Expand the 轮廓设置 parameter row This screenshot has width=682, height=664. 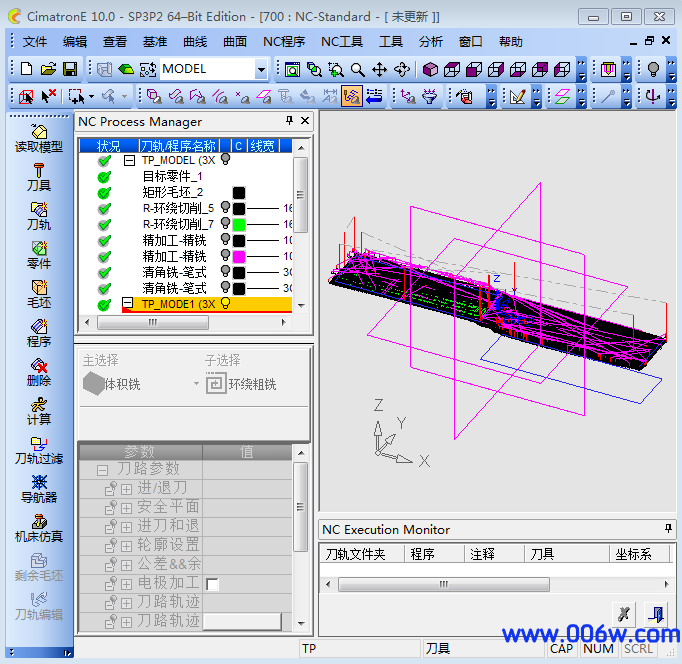point(126,546)
